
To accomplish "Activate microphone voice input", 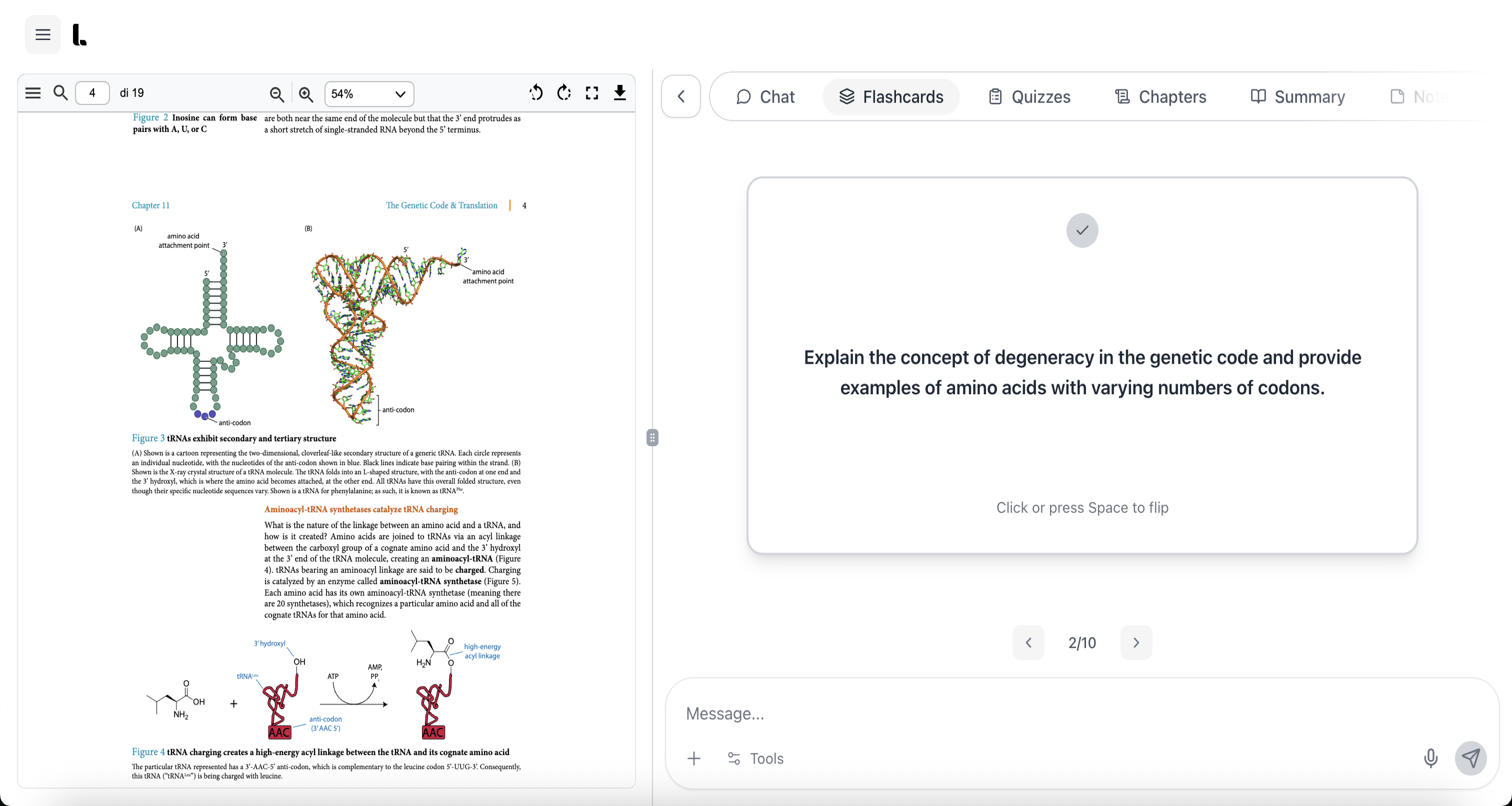I will point(1430,758).
